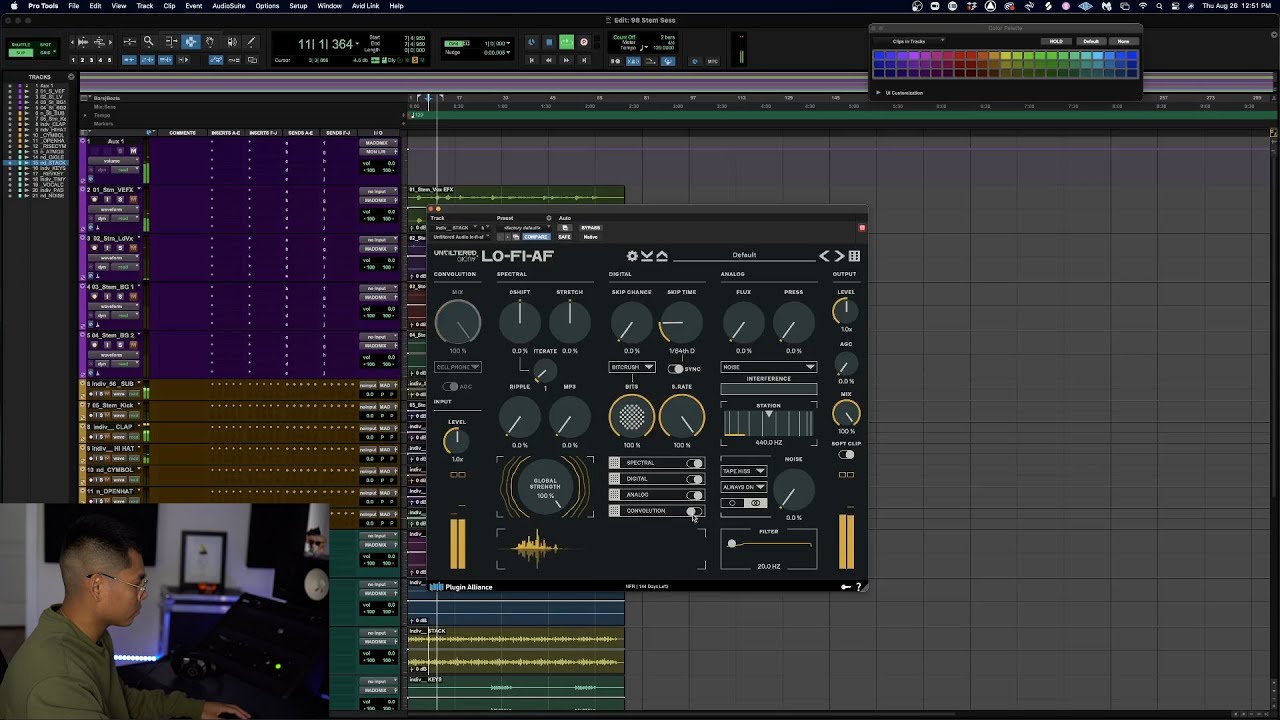The image size is (1280, 720).
Task: Click the save preset up-arrow icon
Action: tap(661, 256)
